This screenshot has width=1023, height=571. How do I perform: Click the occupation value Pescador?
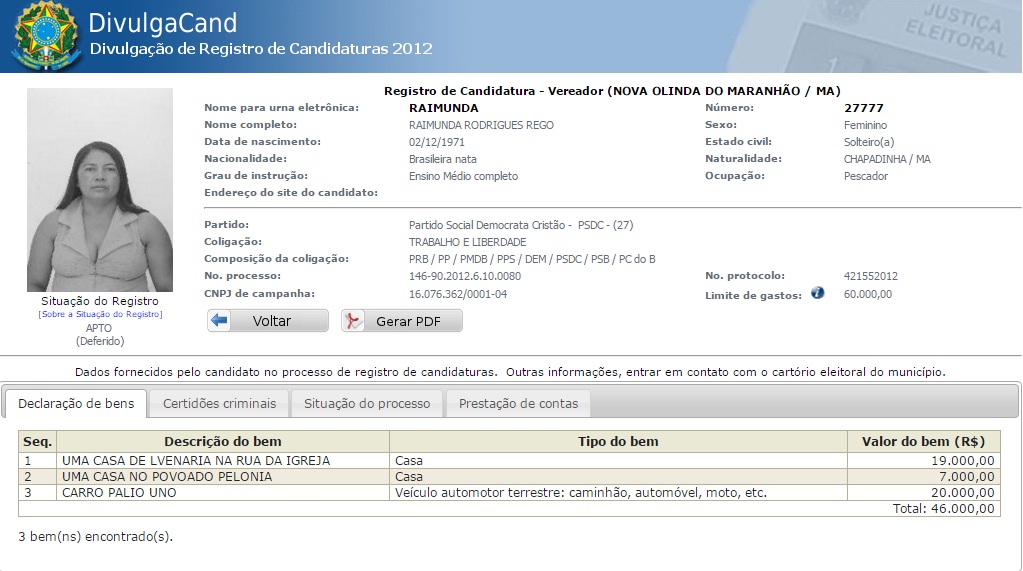click(x=866, y=176)
